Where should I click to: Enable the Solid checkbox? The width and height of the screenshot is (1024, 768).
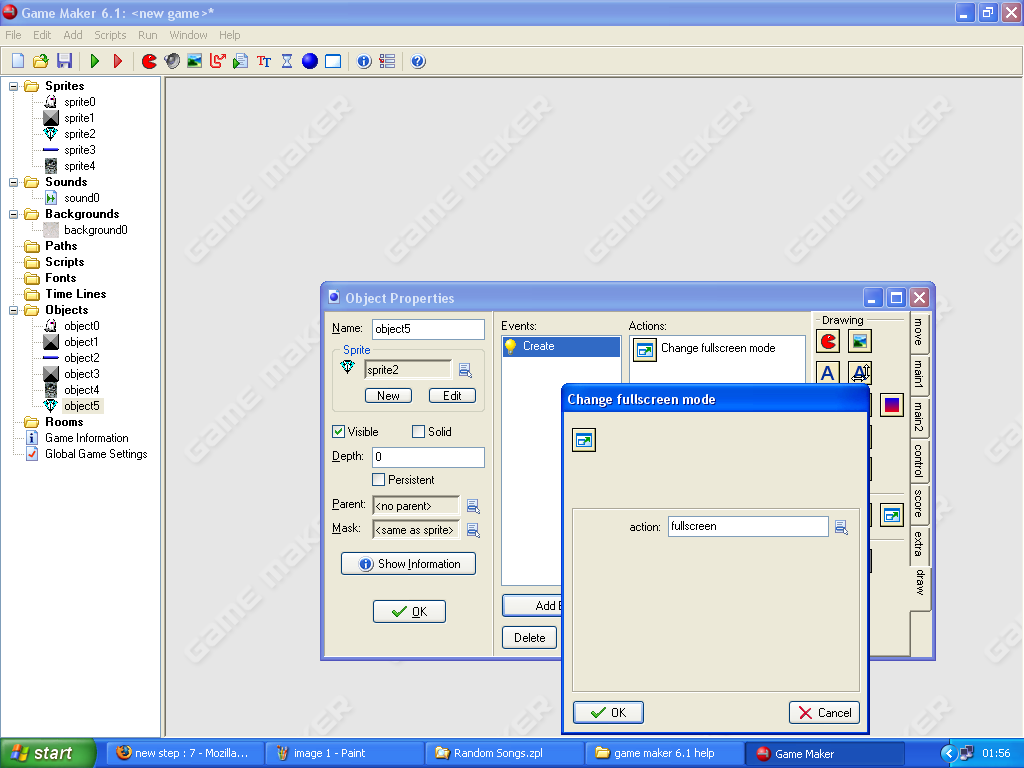(x=419, y=432)
